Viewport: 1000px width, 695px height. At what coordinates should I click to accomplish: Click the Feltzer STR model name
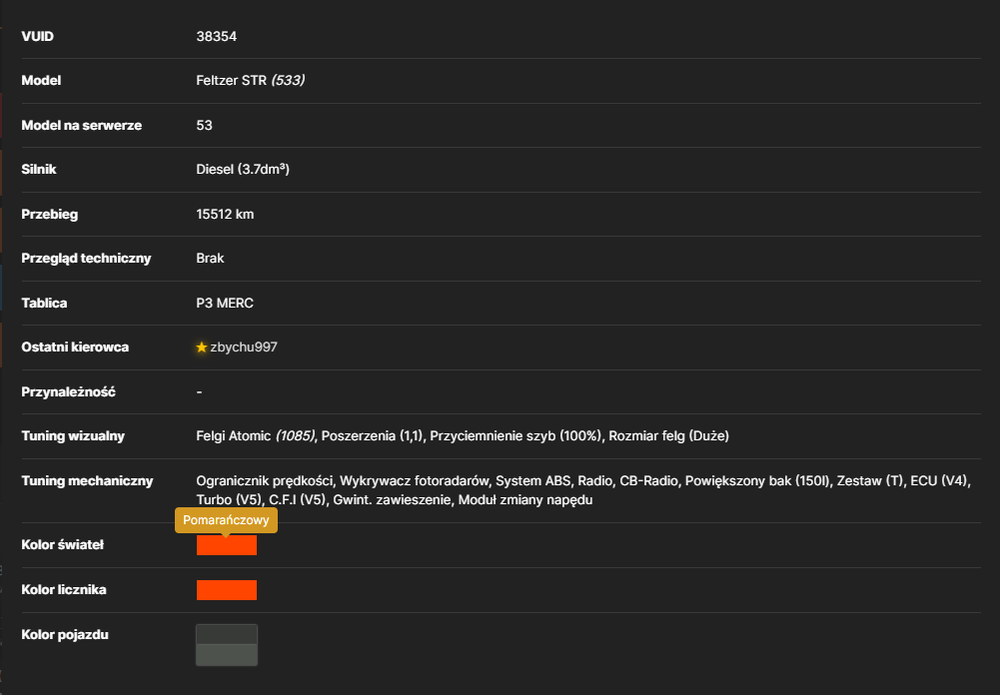coord(232,80)
